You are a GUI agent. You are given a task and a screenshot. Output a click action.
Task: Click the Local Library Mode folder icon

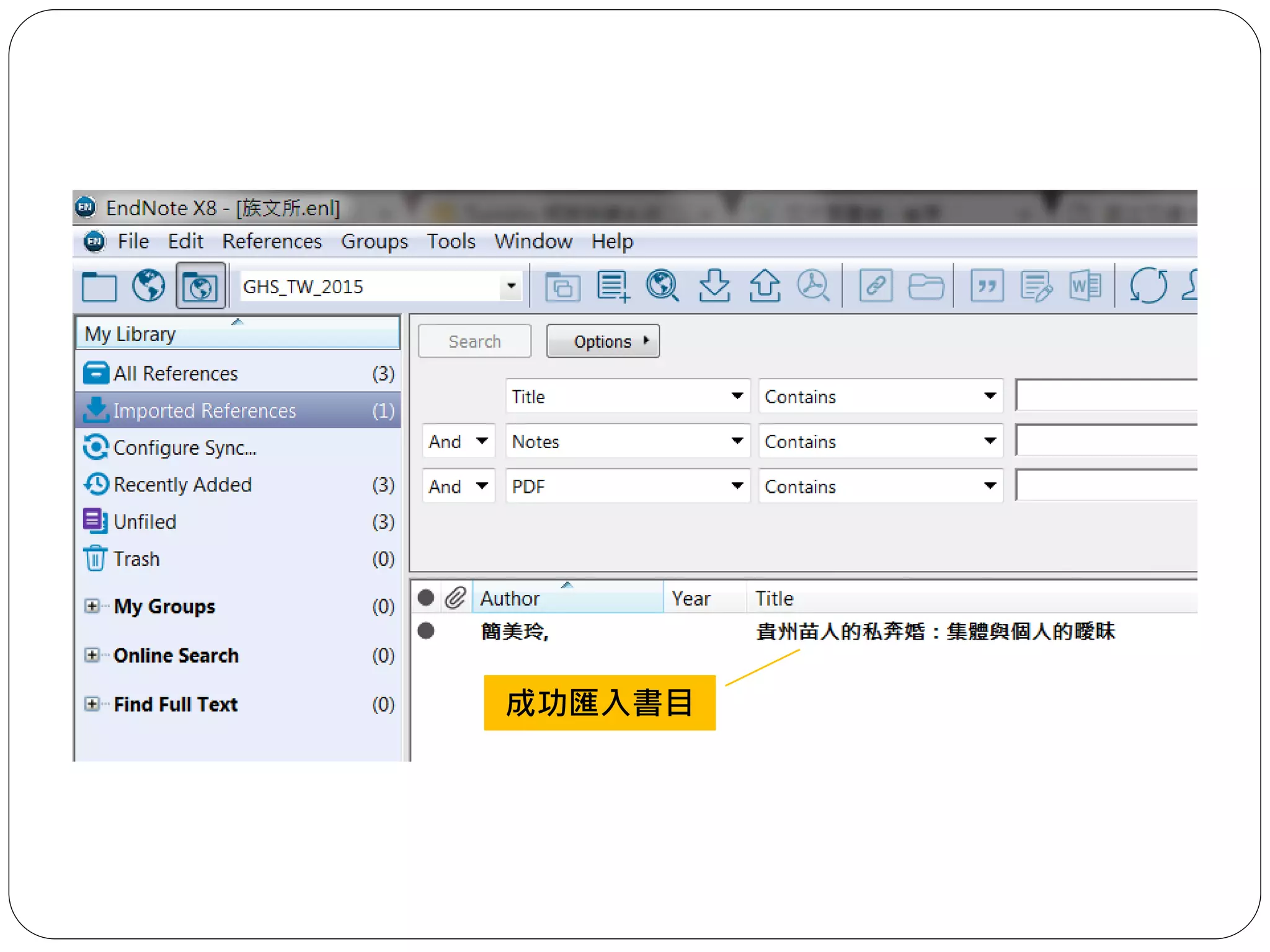click(x=99, y=286)
